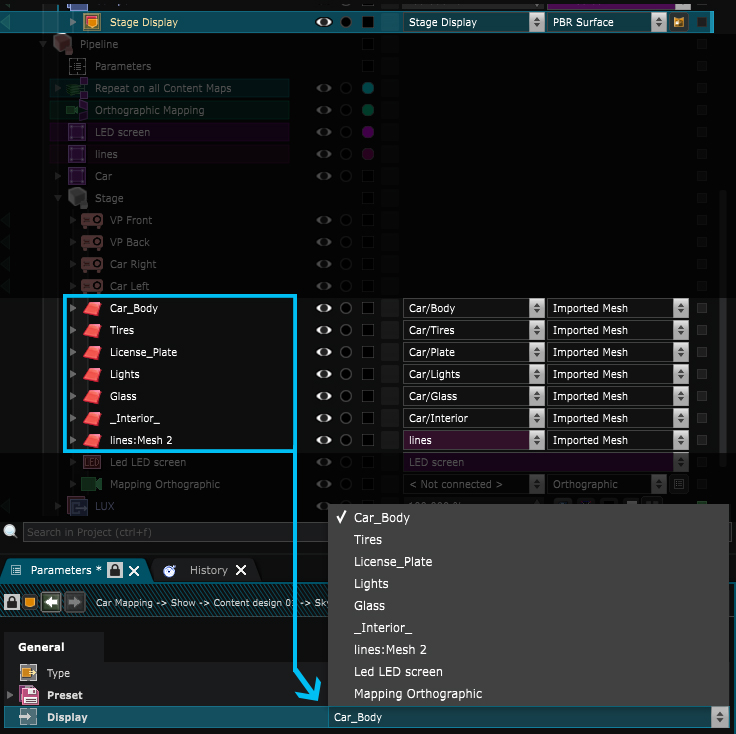Check the far-right box in _Interior_ row
This screenshot has width=736, height=734.
(702, 418)
